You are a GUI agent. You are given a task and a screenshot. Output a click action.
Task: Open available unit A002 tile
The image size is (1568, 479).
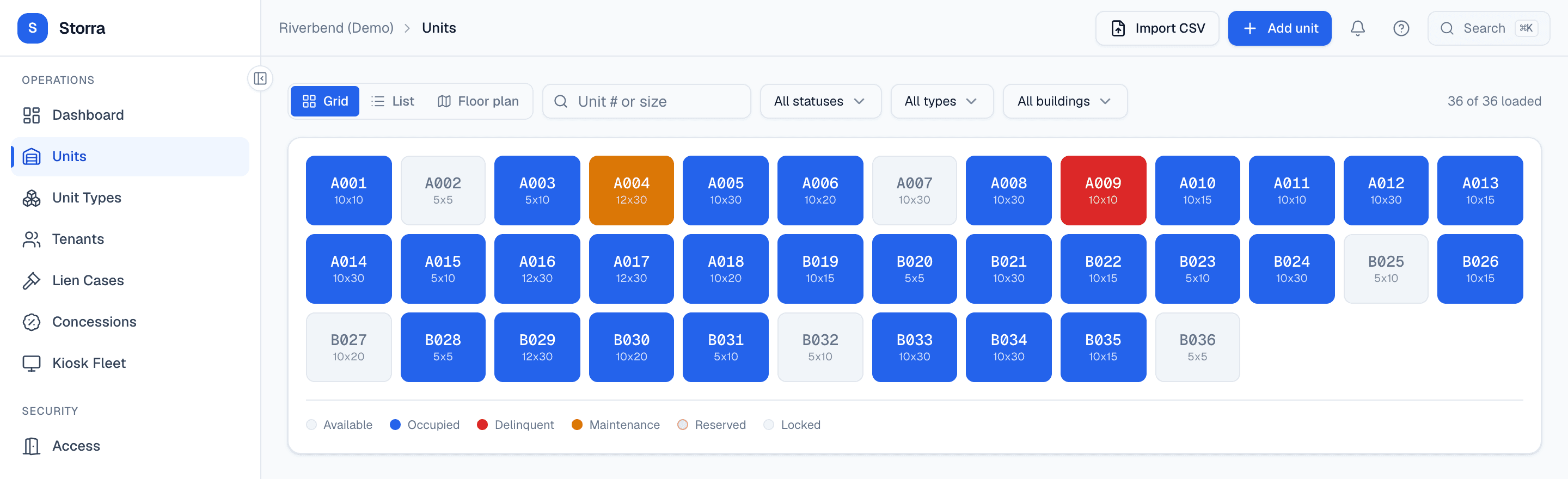tap(443, 191)
